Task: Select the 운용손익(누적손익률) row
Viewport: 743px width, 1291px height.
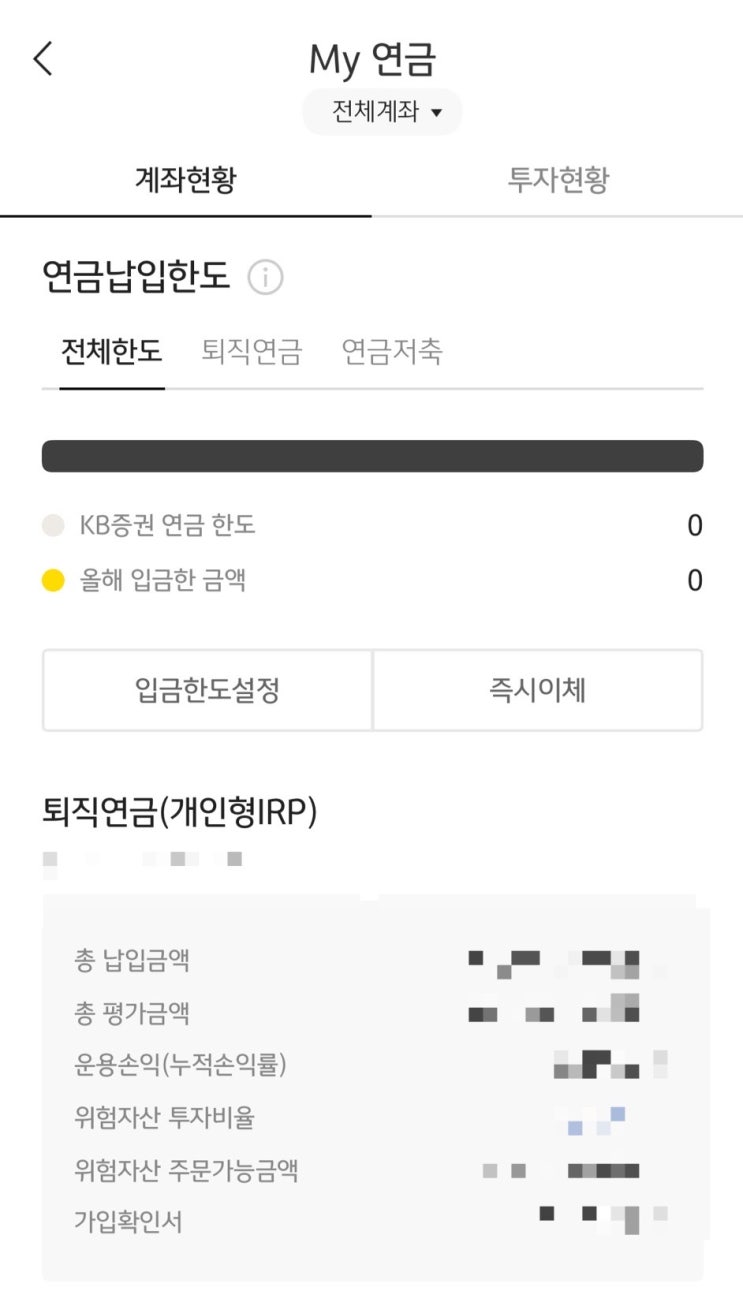Action: [x=372, y=1065]
